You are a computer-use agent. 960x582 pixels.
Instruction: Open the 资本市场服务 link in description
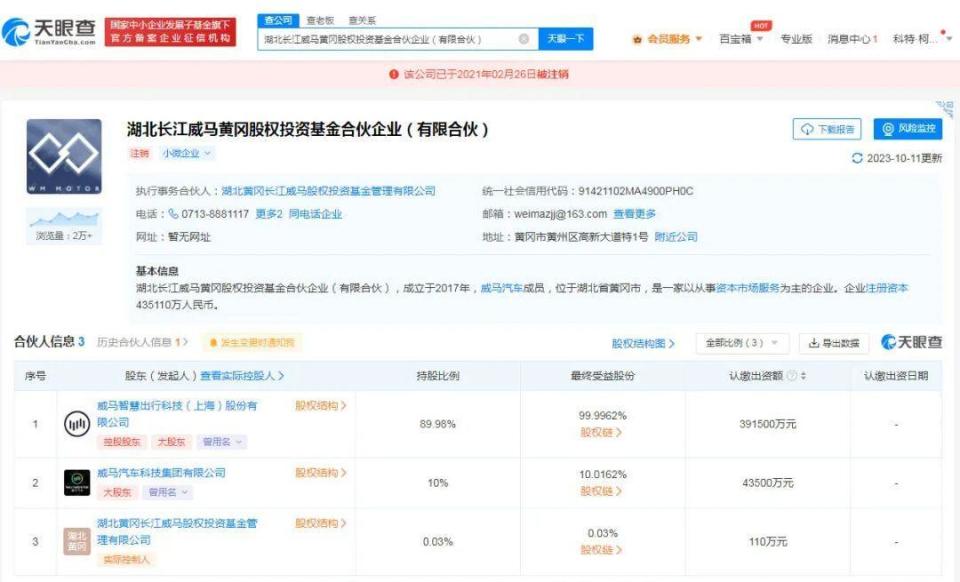(748, 288)
